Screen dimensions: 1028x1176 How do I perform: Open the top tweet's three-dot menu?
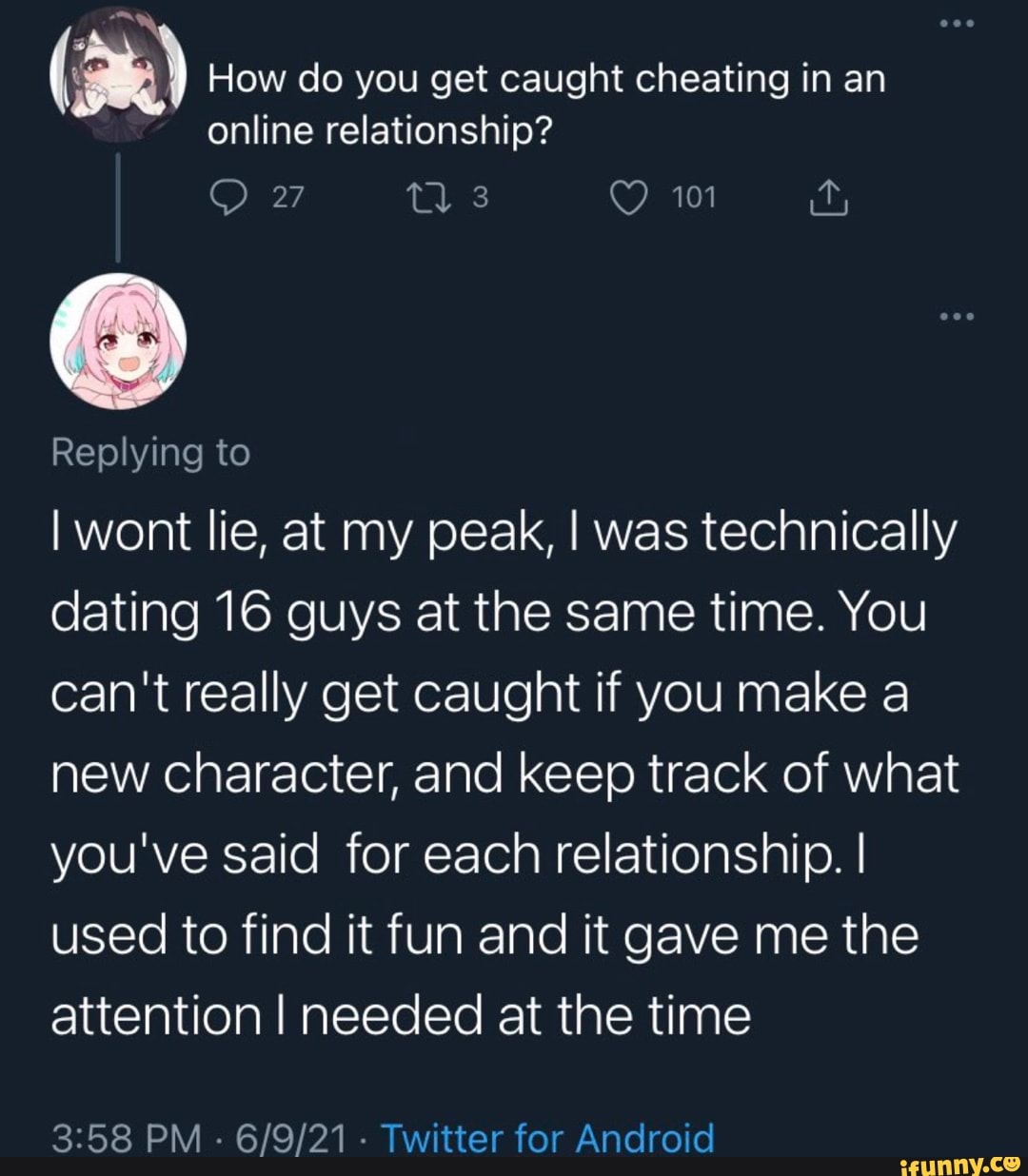pos(956,24)
